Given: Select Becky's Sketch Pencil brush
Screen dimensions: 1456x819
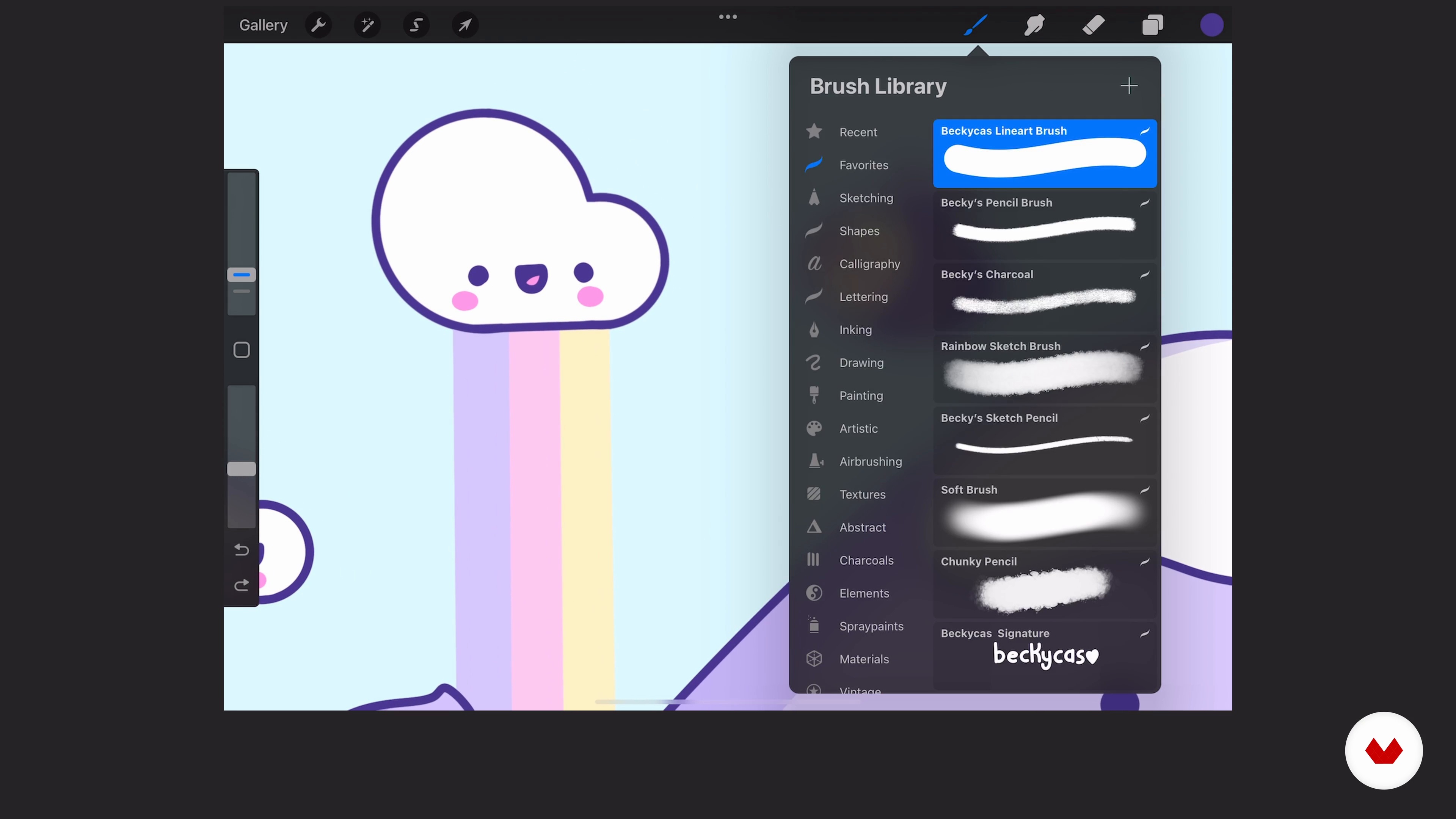Looking at the screenshot, I should coord(1045,441).
